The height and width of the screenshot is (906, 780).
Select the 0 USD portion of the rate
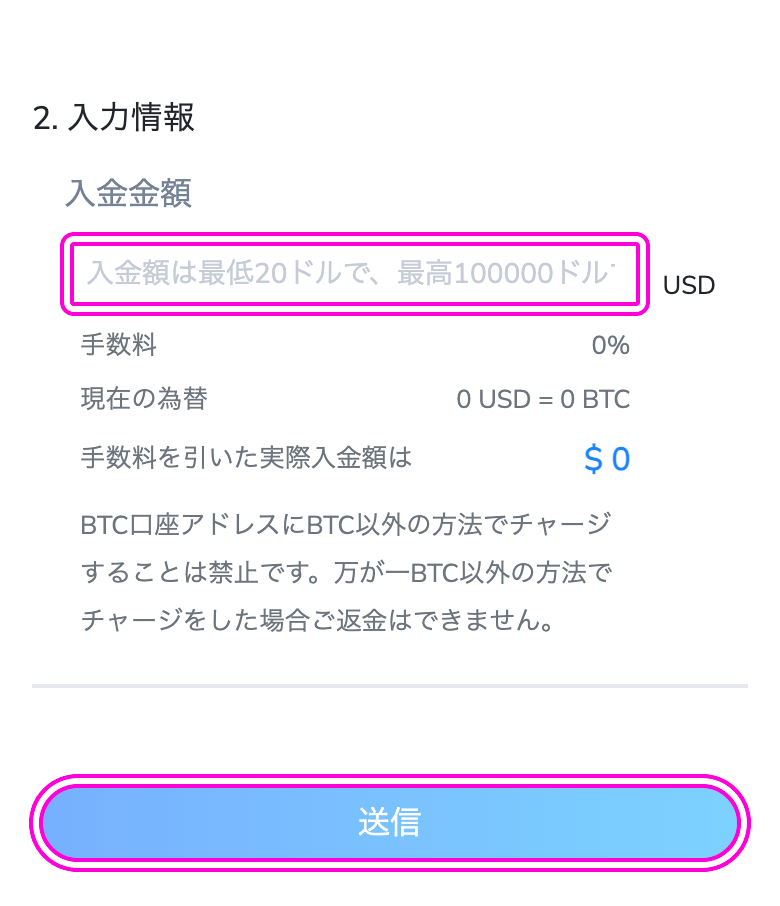pyautogui.click(x=493, y=399)
